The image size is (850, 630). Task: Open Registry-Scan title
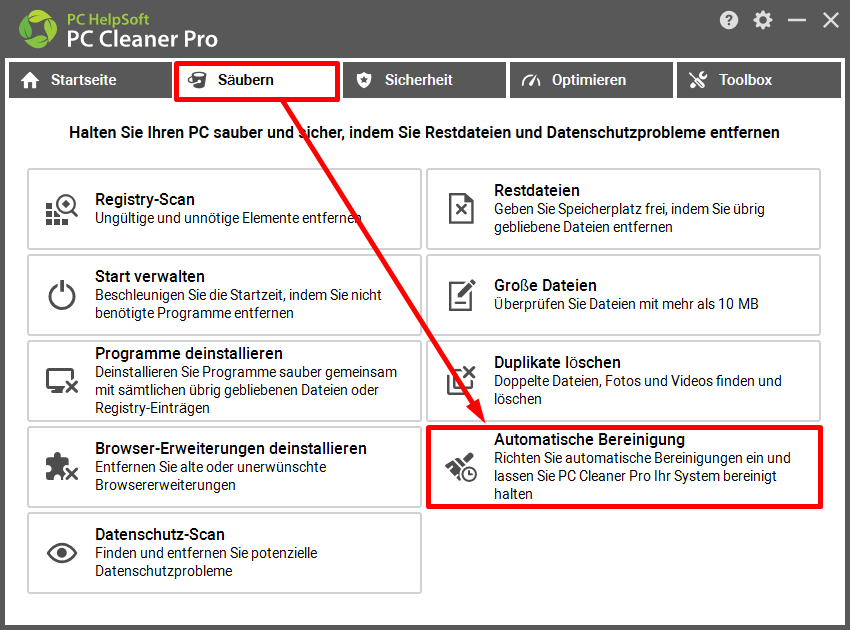(x=145, y=200)
